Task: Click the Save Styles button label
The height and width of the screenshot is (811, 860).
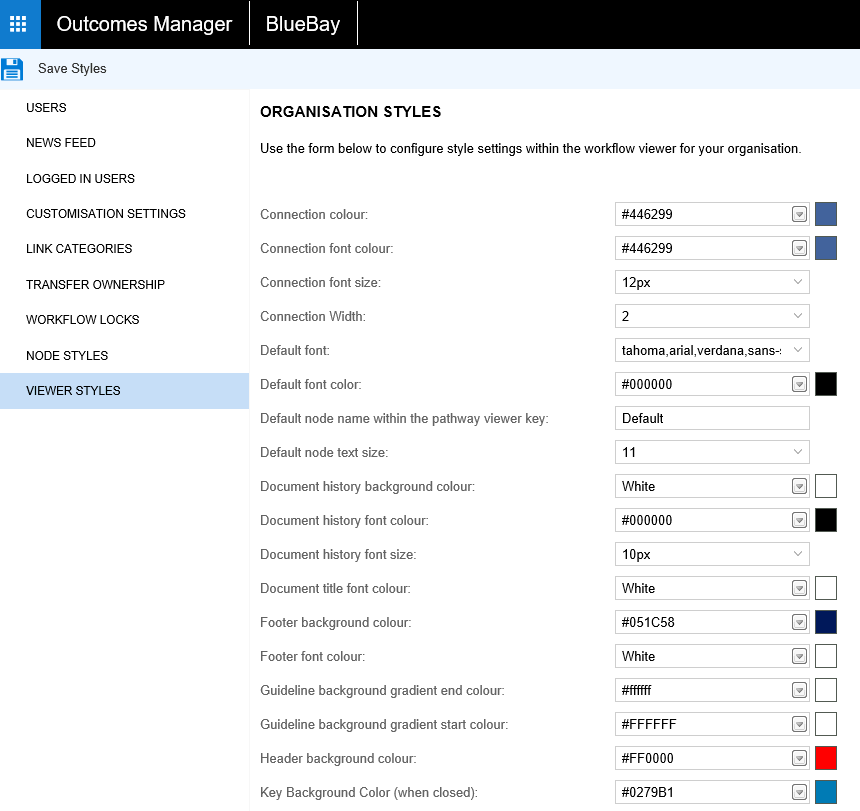Action: [72, 69]
